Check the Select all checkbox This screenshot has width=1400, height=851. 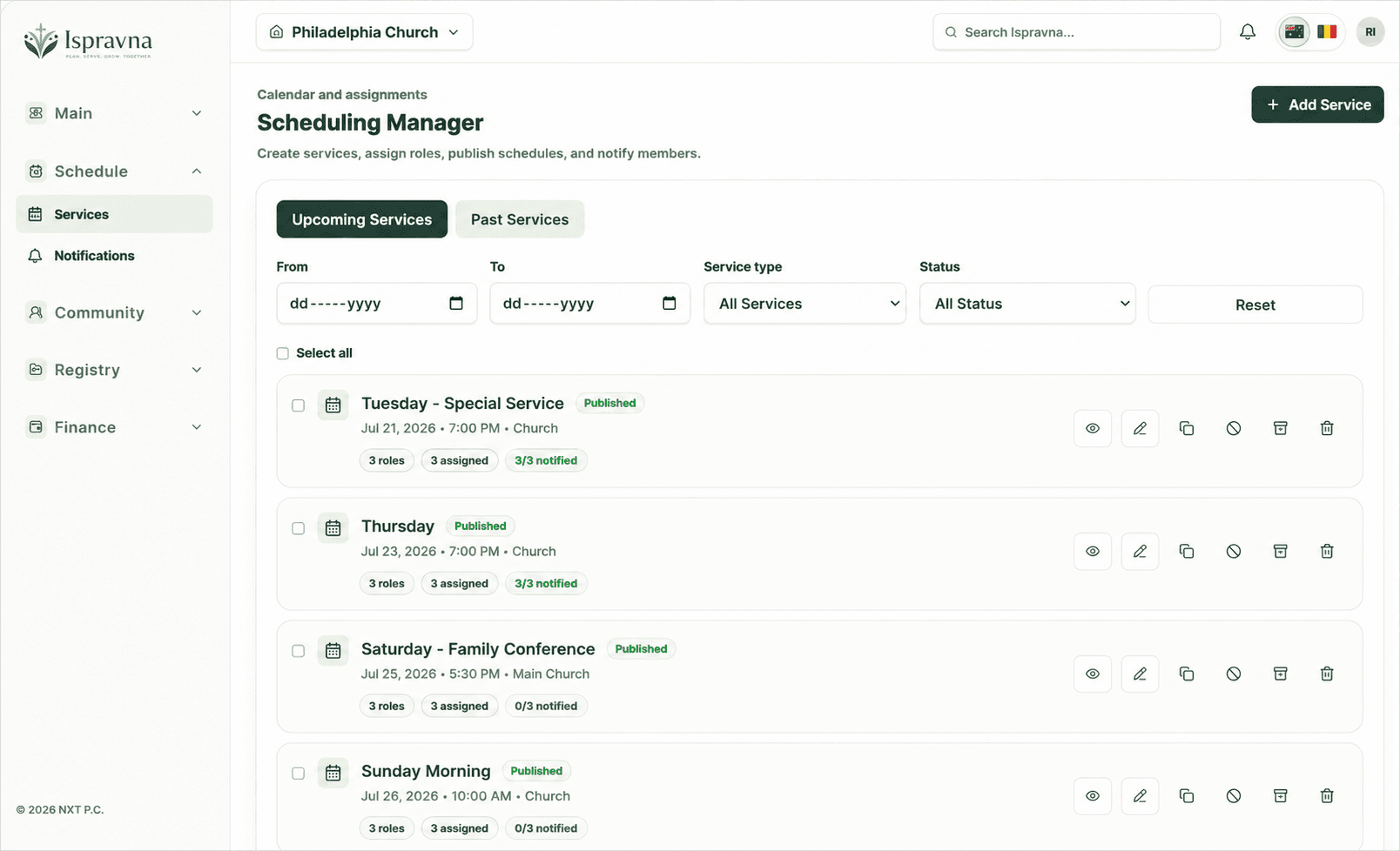[x=282, y=353]
